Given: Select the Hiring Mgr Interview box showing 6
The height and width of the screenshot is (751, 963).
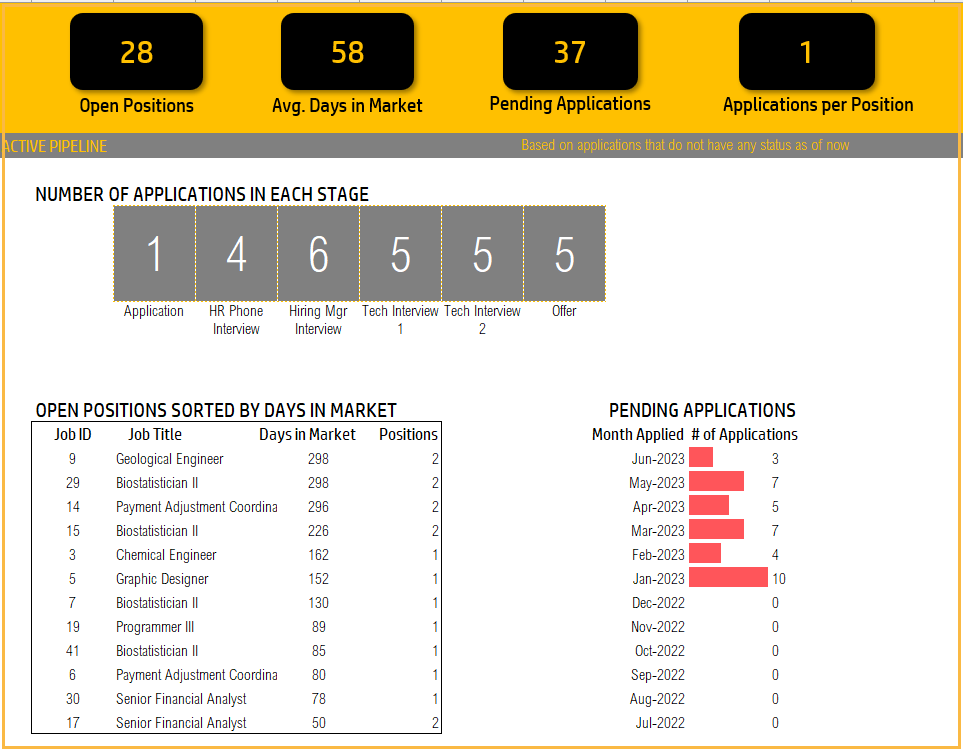Looking at the screenshot, I should [319, 254].
